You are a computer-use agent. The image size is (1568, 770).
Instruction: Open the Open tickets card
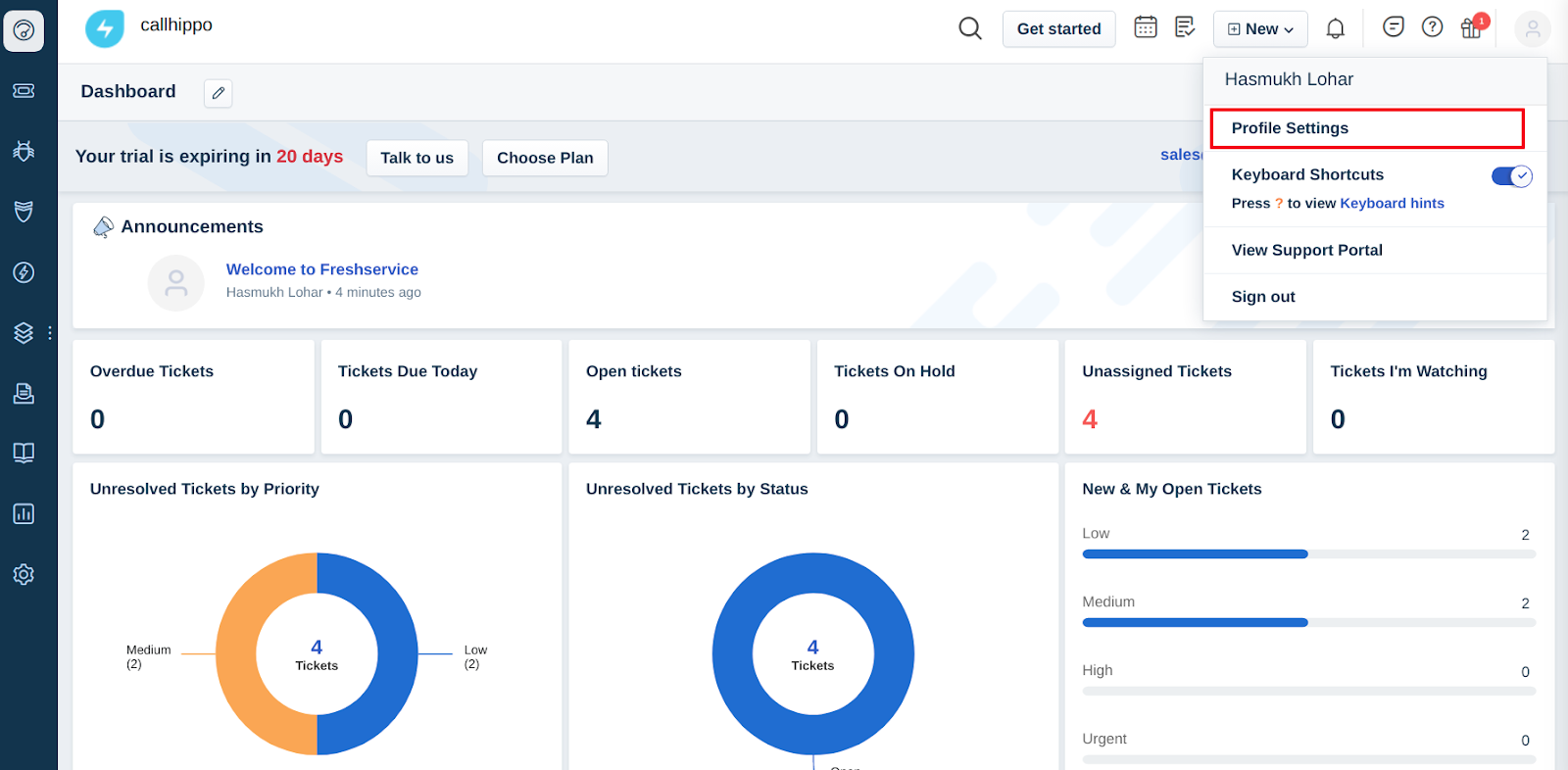(689, 397)
